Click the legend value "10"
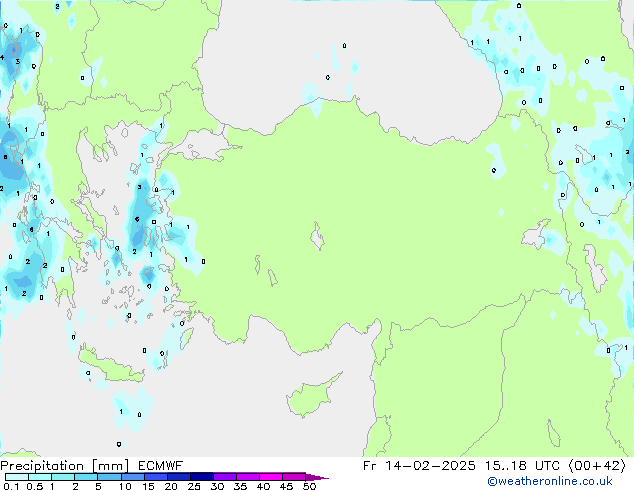Viewport: 634px width, 490px height. tap(125, 486)
